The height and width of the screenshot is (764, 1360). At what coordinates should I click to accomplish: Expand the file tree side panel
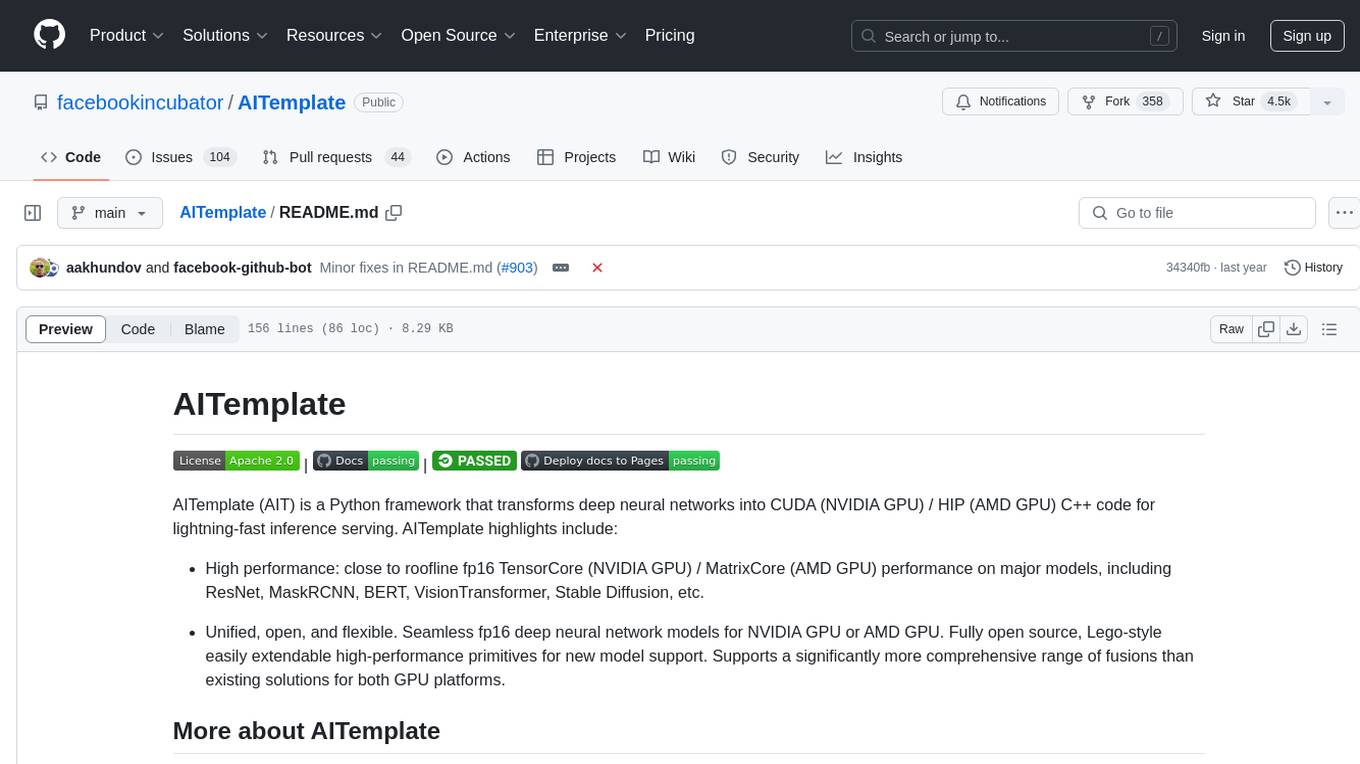click(32, 213)
